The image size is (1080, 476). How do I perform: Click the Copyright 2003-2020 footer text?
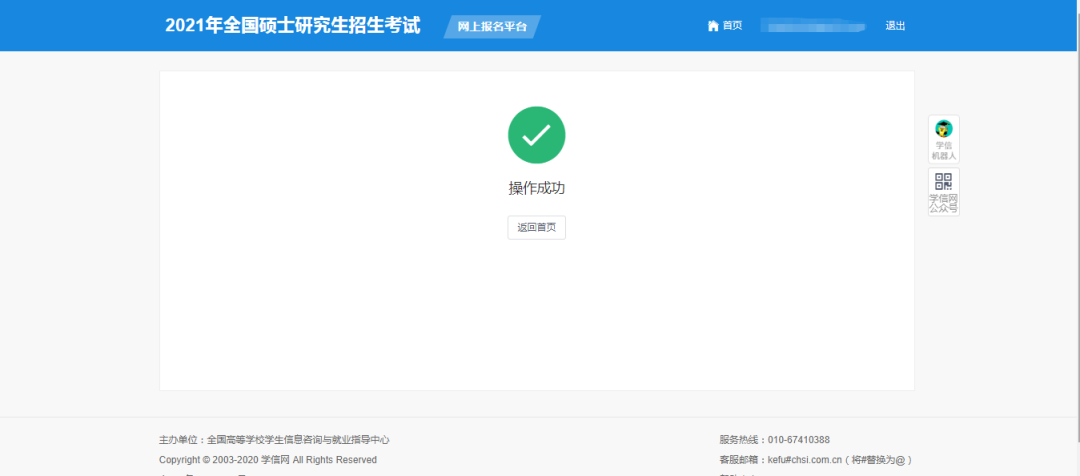tap(209, 460)
